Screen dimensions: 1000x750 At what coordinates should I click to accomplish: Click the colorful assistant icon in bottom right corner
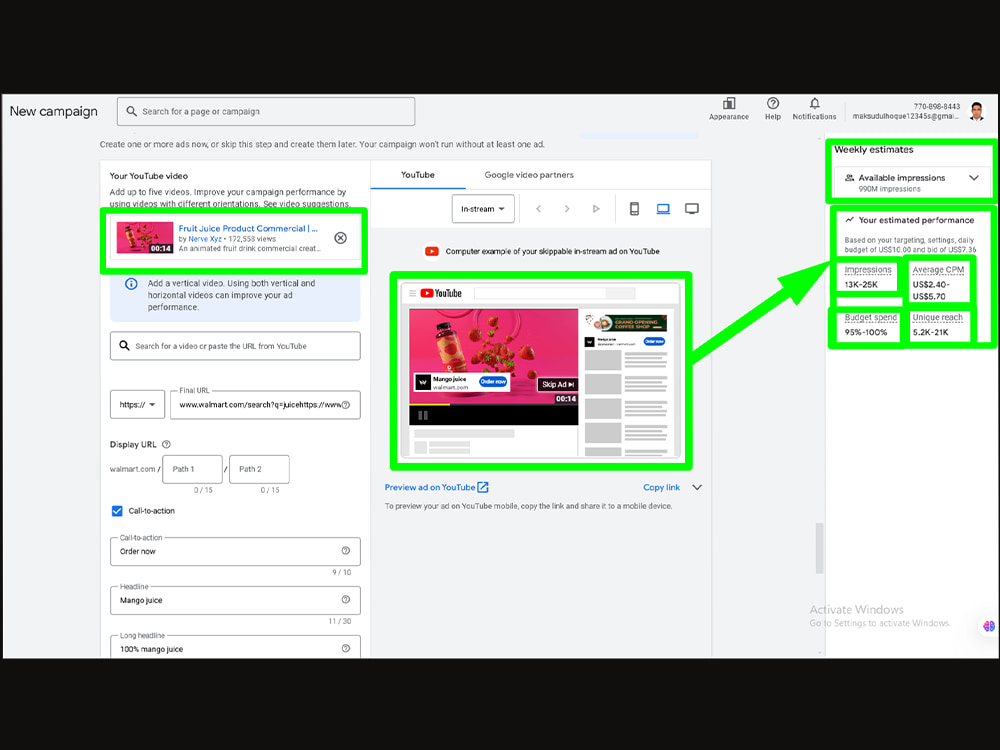coord(988,626)
